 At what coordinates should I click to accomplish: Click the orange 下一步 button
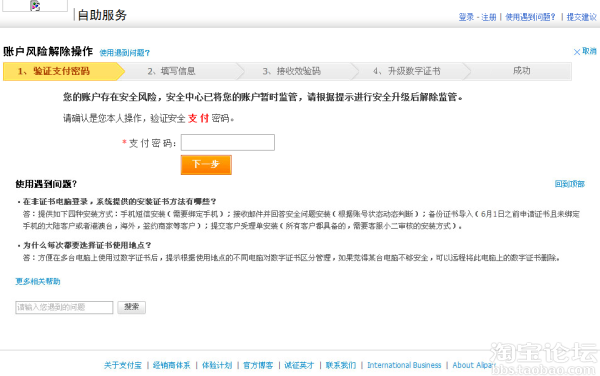pos(206,164)
